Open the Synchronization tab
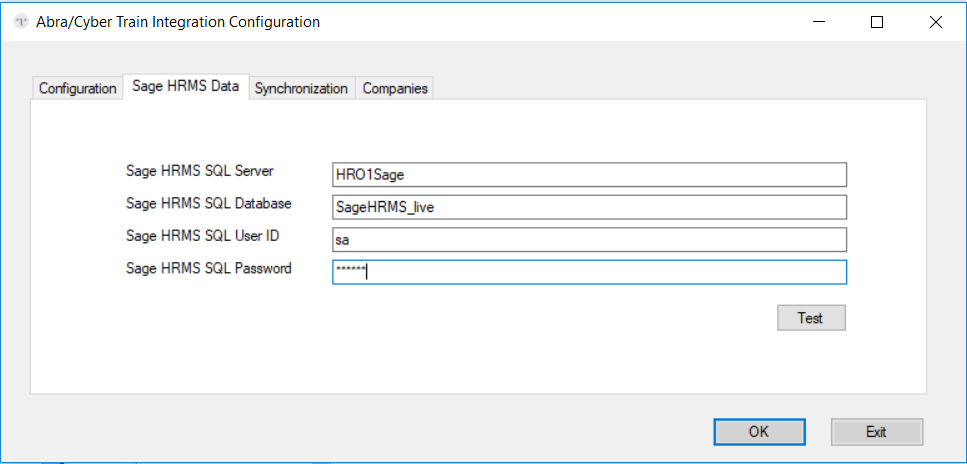The width and height of the screenshot is (967, 464). click(x=302, y=88)
